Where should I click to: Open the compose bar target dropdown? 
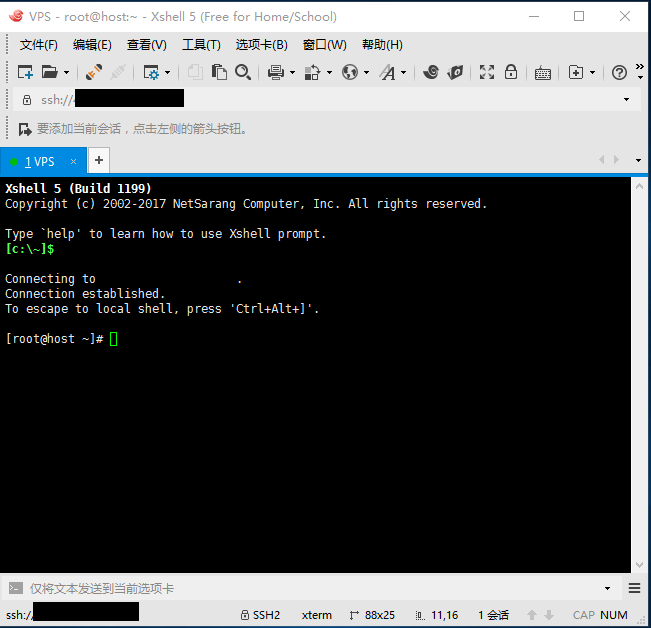(x=607, y=589)
